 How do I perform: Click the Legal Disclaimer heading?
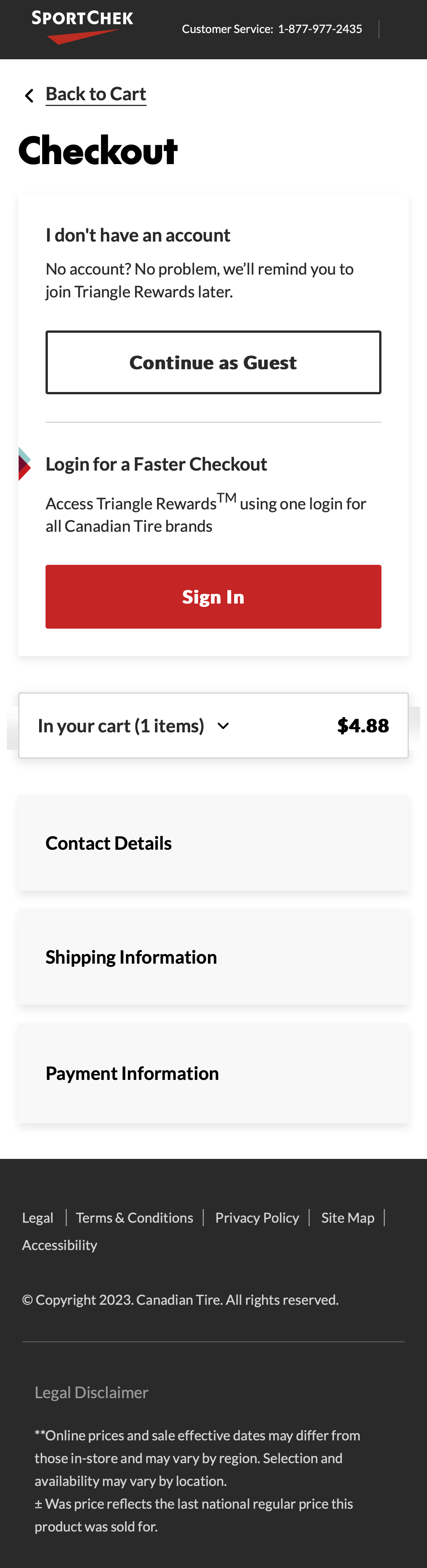click(x=91, y=1393)
